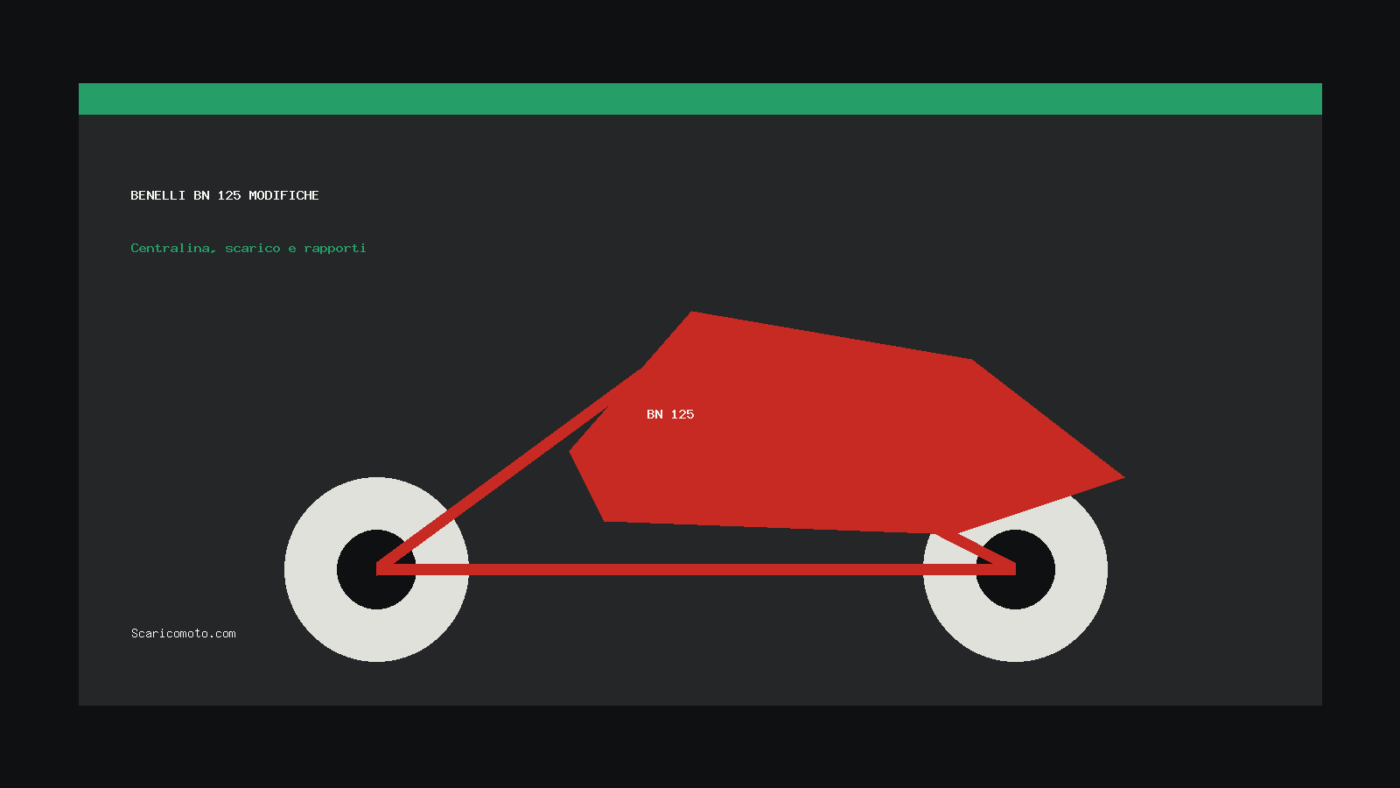Click the title "BENELLI BN 125 MODIFICHE"

tap(225, 195)
